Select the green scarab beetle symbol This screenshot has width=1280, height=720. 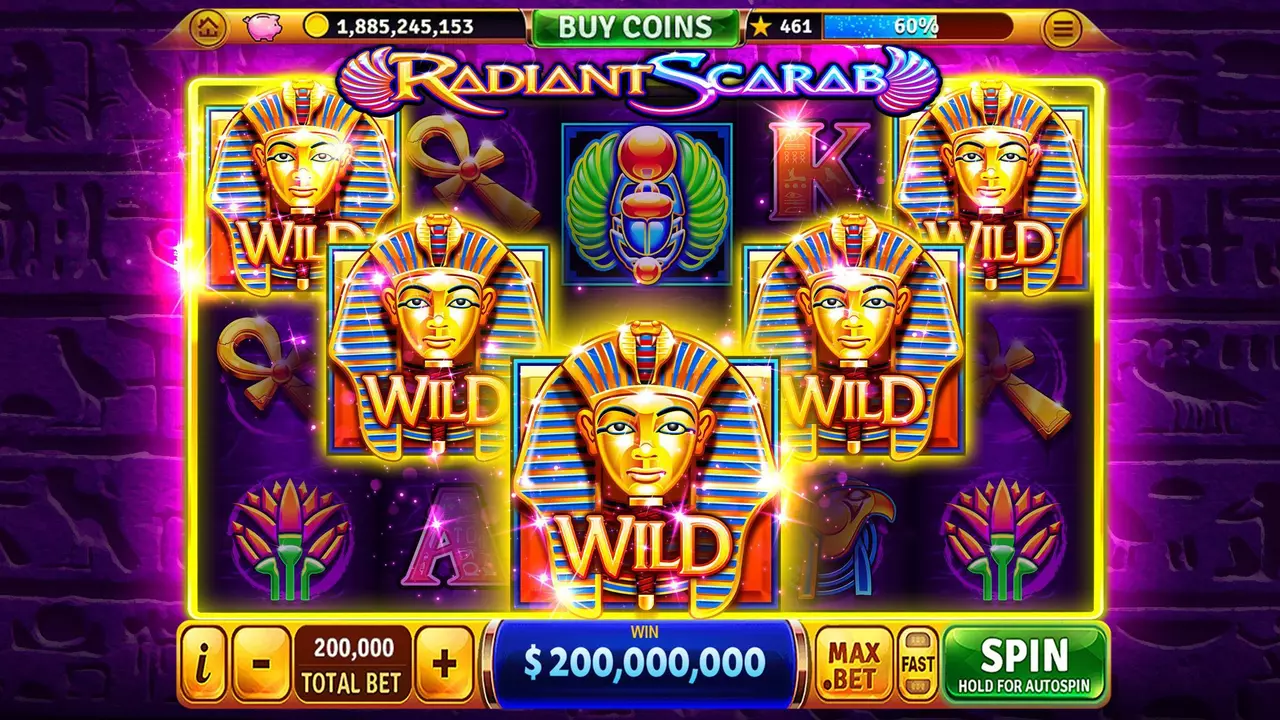click(x=647, y=204)
